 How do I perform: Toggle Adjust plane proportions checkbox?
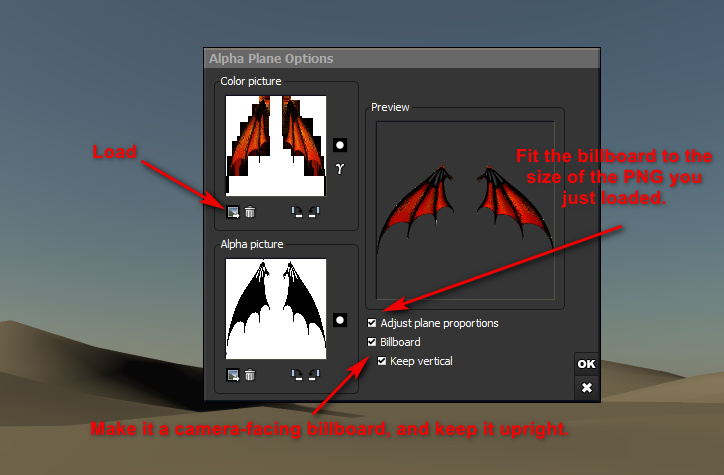[373, 323]
